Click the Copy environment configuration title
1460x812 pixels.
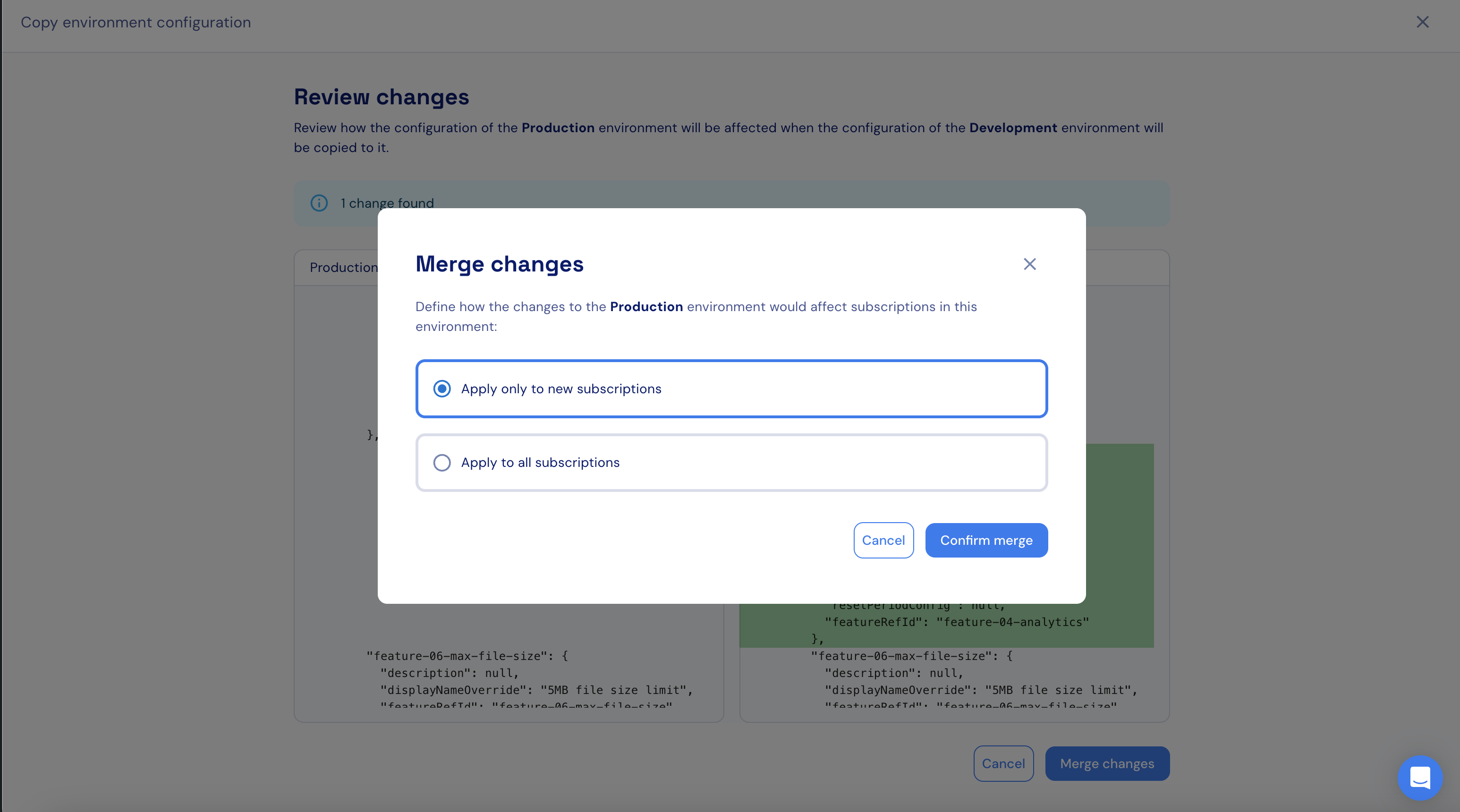[x=136, y=22]
